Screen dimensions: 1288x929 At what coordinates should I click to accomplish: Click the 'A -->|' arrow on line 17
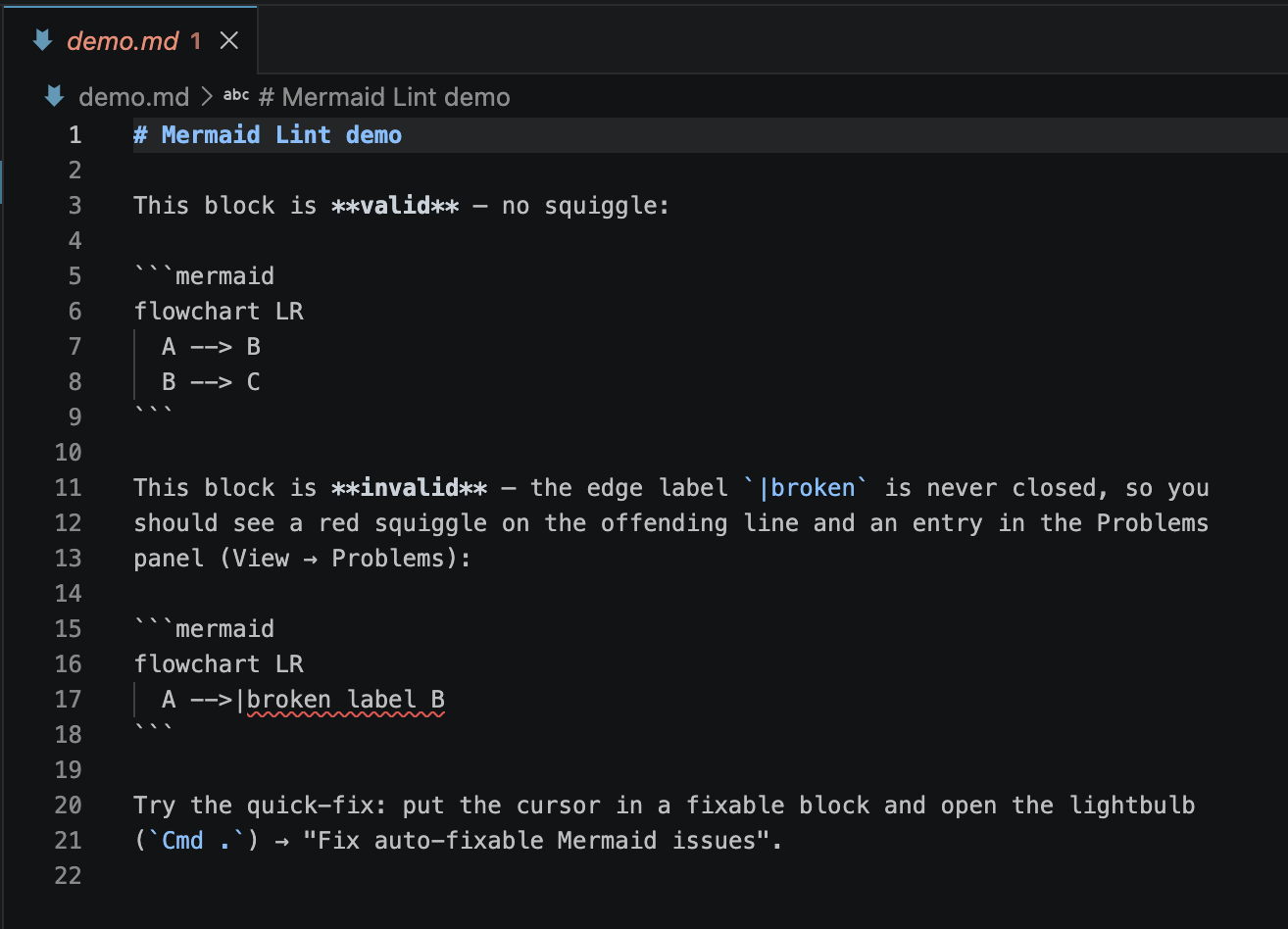point(204,699)
